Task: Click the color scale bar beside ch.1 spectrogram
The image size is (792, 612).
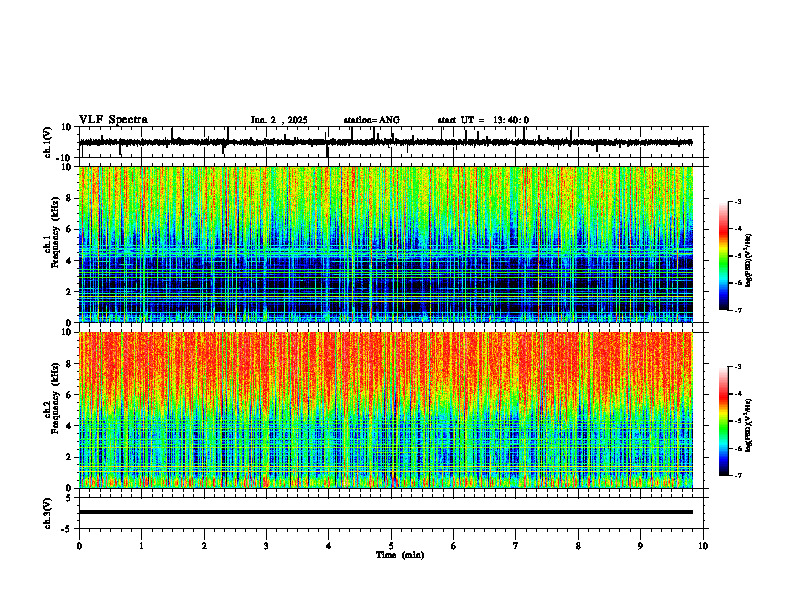Action: pyautogui.click(x=723, y=256)
